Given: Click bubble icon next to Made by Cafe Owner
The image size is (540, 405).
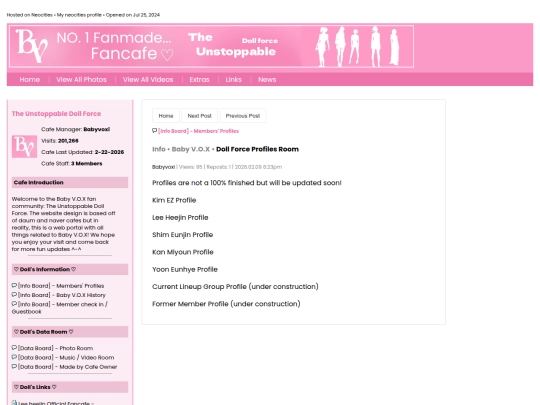Looking at the screenshot, I should (14, 366).
